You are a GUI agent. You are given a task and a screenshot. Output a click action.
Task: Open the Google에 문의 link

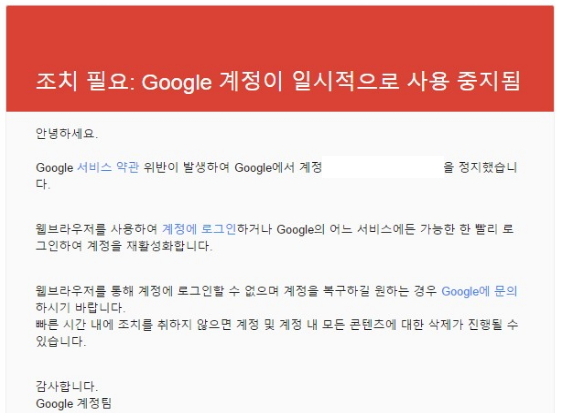click(479, 291)
